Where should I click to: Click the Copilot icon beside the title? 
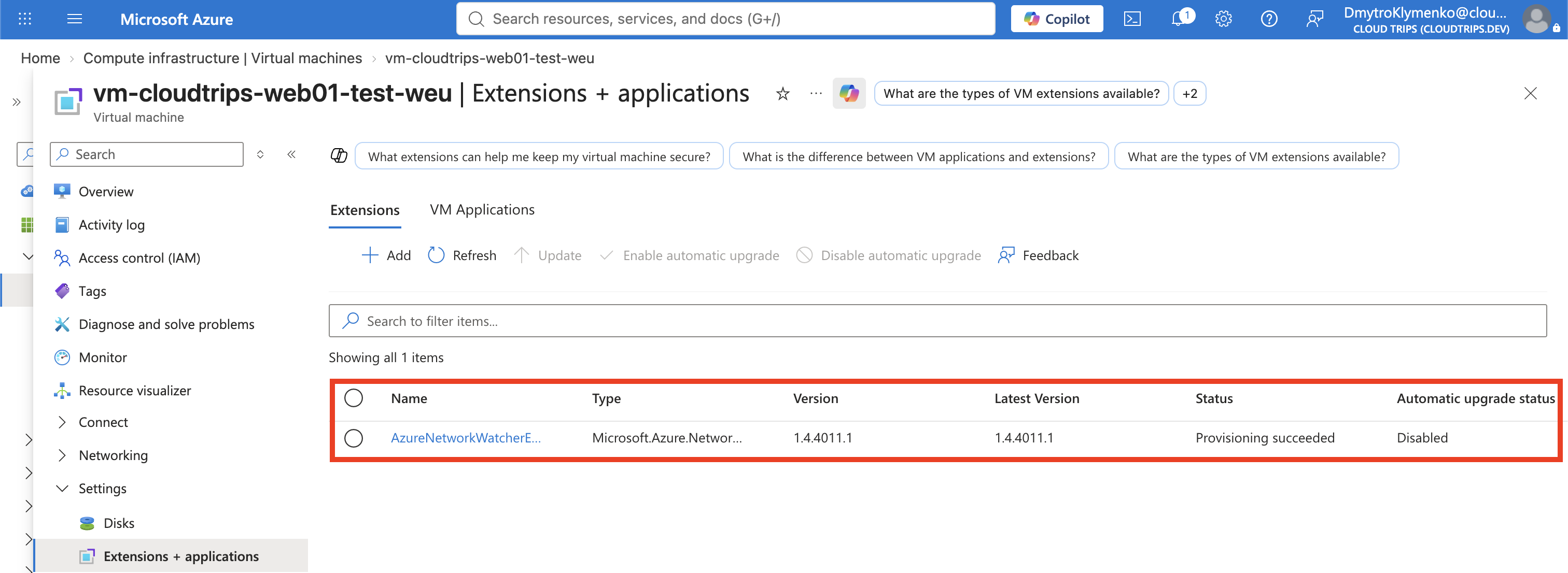tap(848, 94)
